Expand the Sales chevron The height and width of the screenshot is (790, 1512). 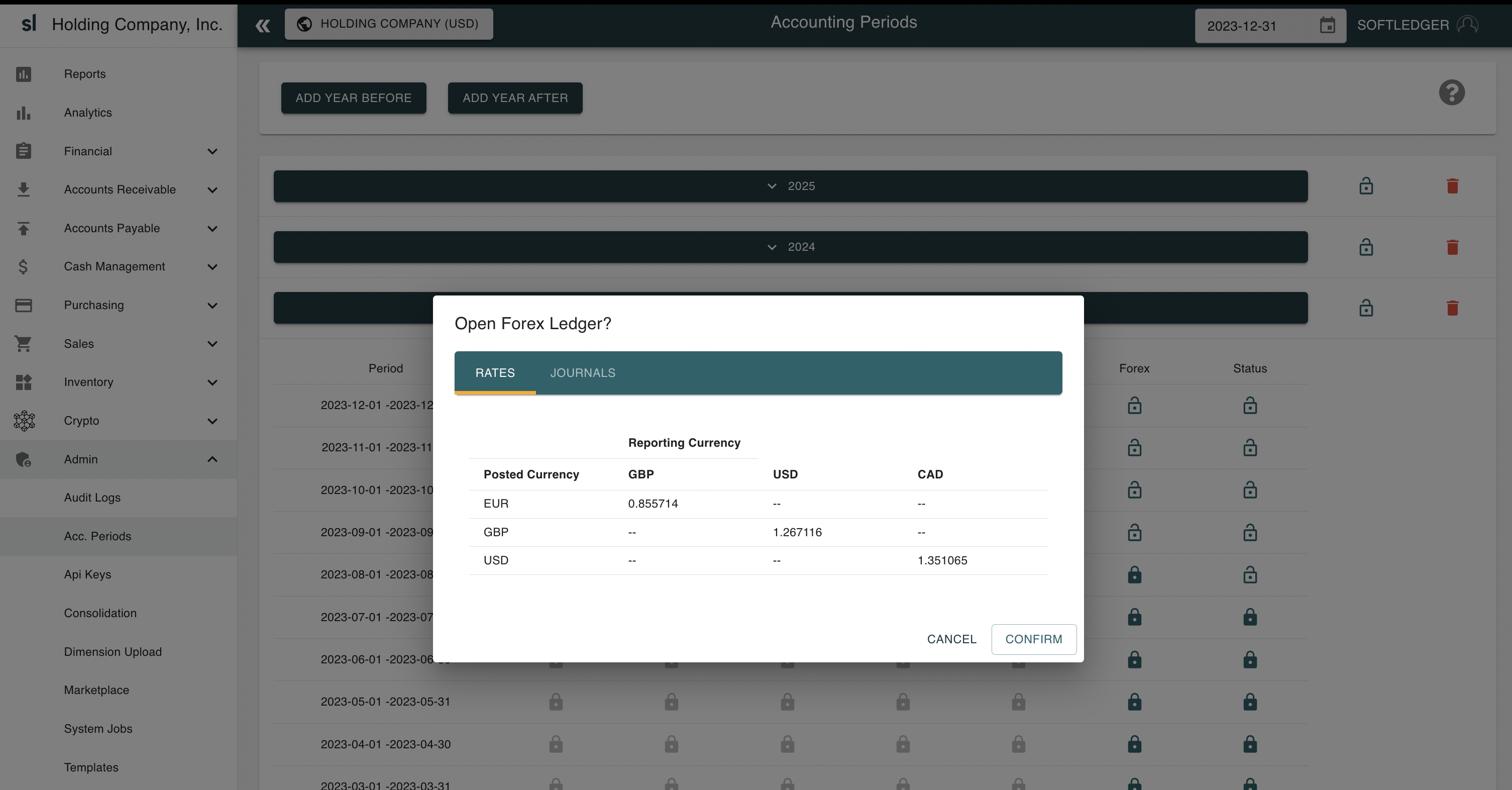[x=212, y=344]
